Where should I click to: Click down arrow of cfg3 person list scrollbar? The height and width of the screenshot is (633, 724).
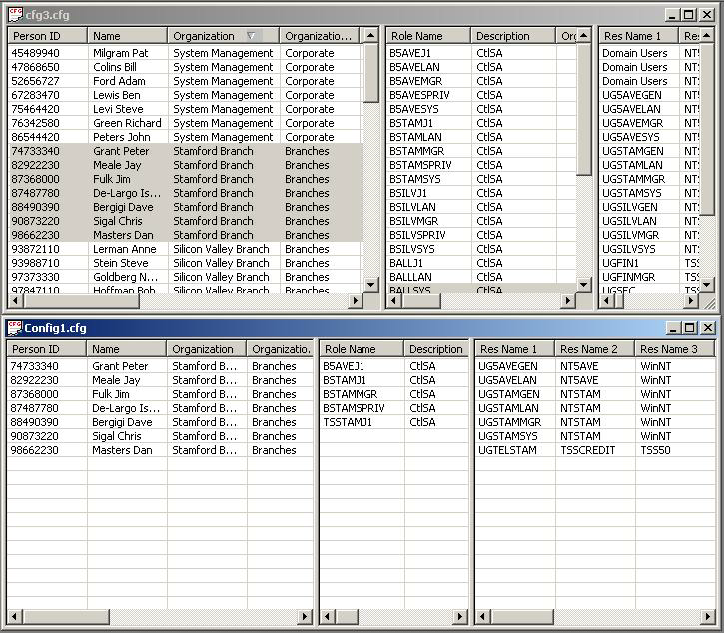pos(371,285)
